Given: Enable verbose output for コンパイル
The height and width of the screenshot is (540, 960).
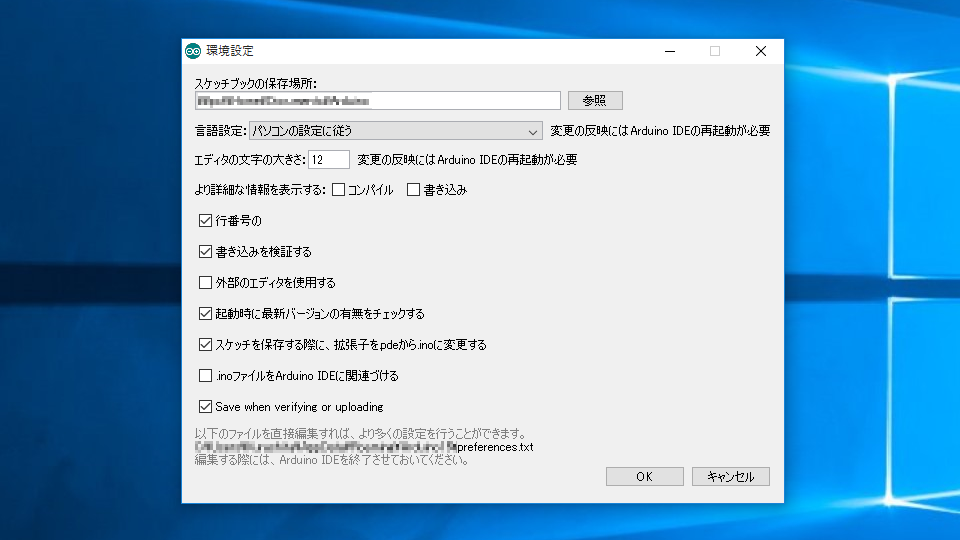Looking at the screenshot, I should [339, 190].
